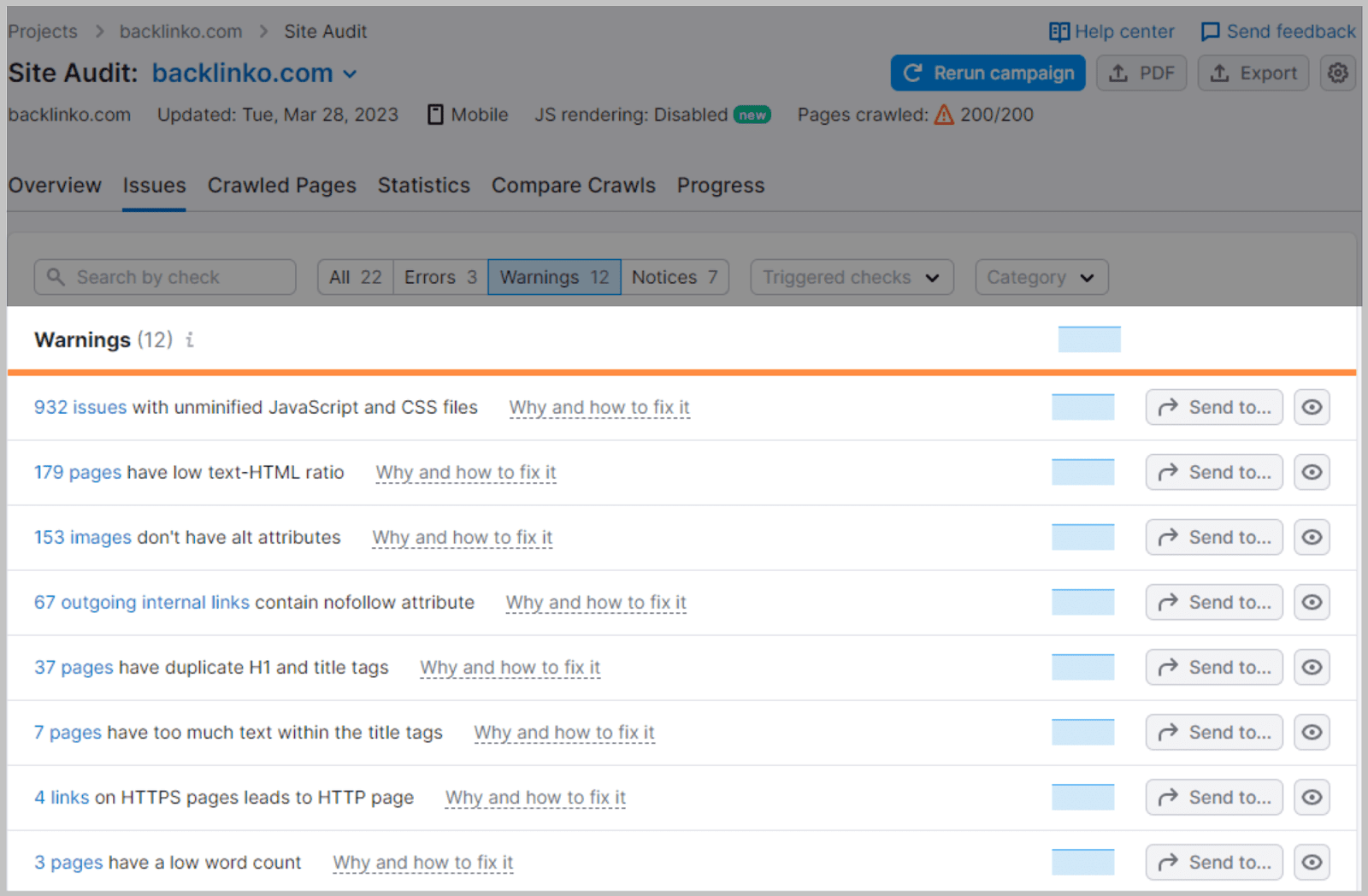Screen dimensions: 1368x896
Task: Send HTTPS pages links issue to a tool
Action: pos(1214,797)
